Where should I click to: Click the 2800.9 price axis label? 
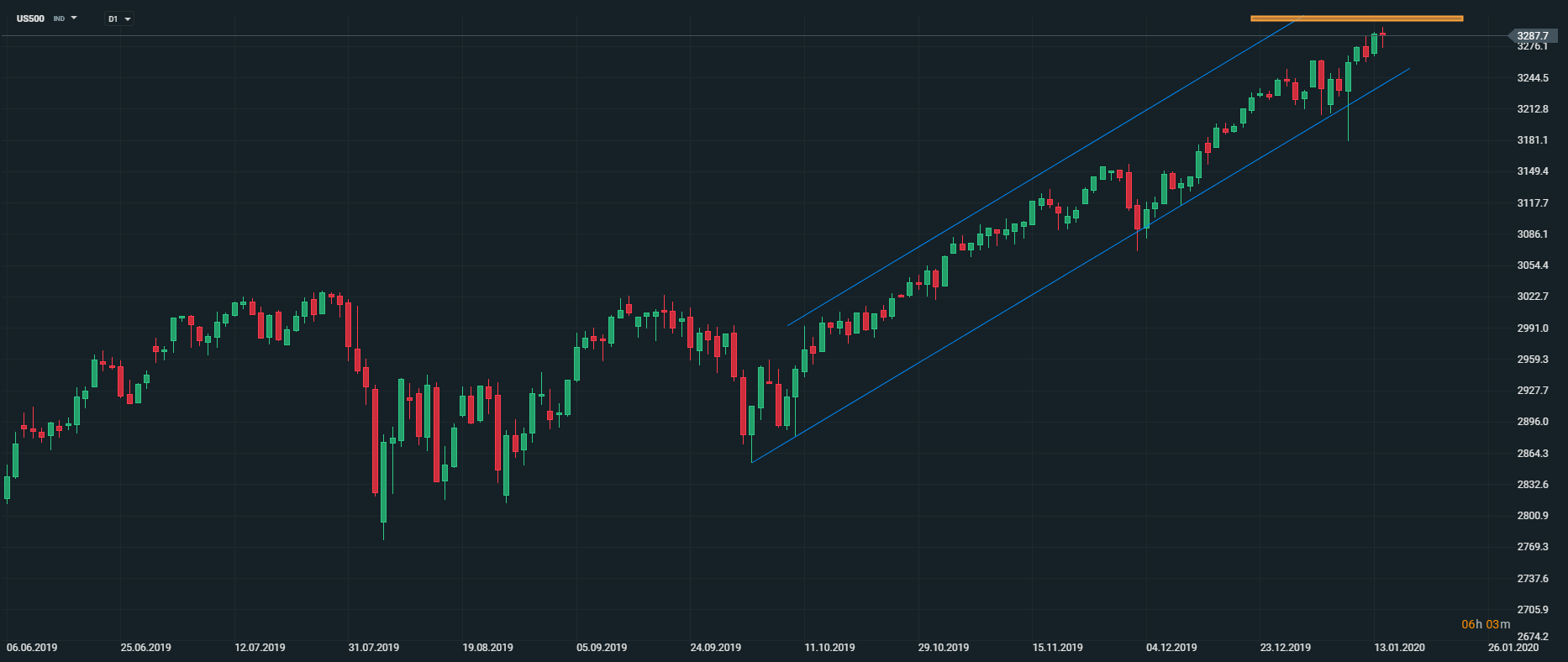pos(1533,516)
